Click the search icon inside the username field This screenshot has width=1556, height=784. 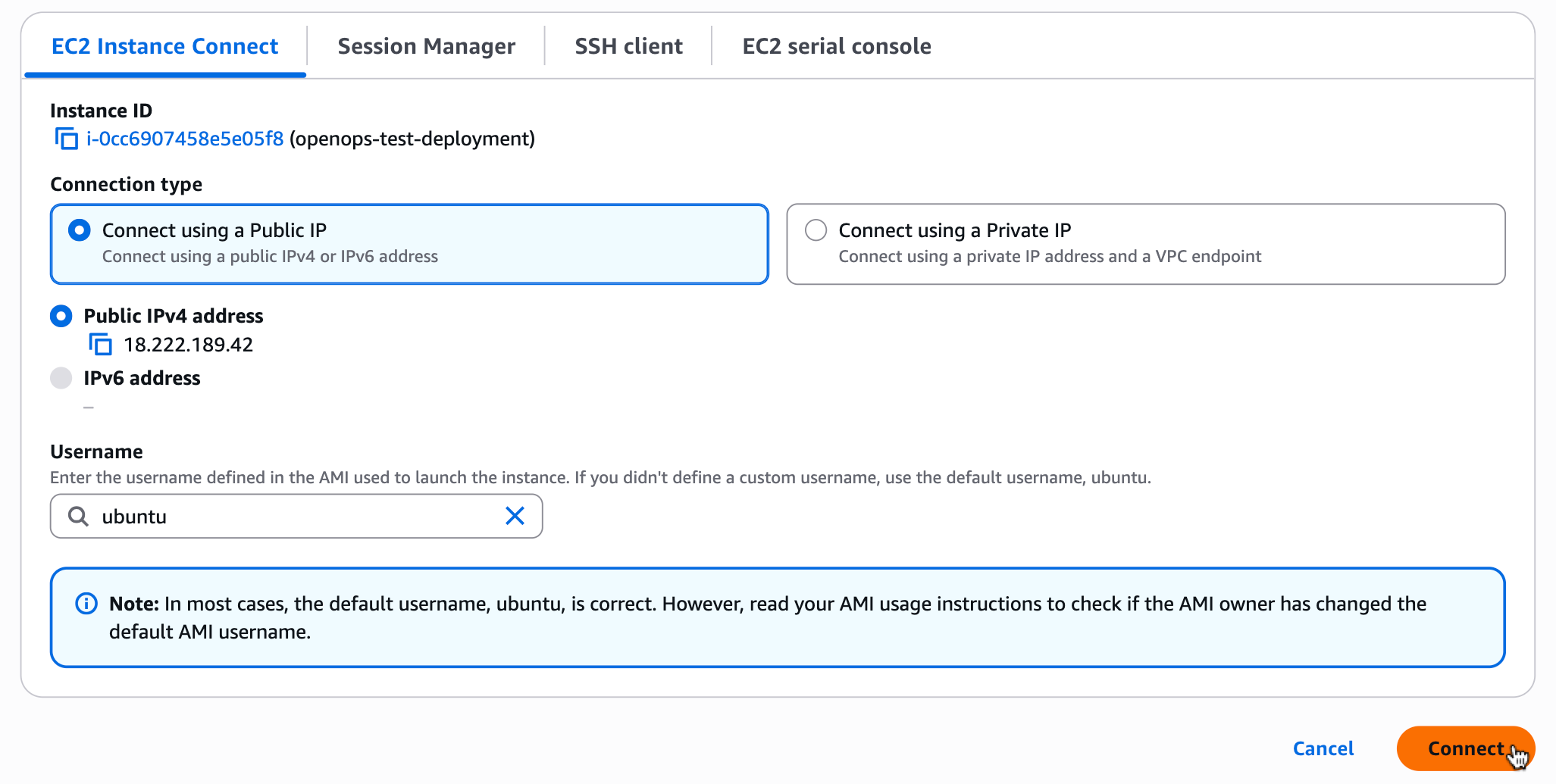coord(78,516)
